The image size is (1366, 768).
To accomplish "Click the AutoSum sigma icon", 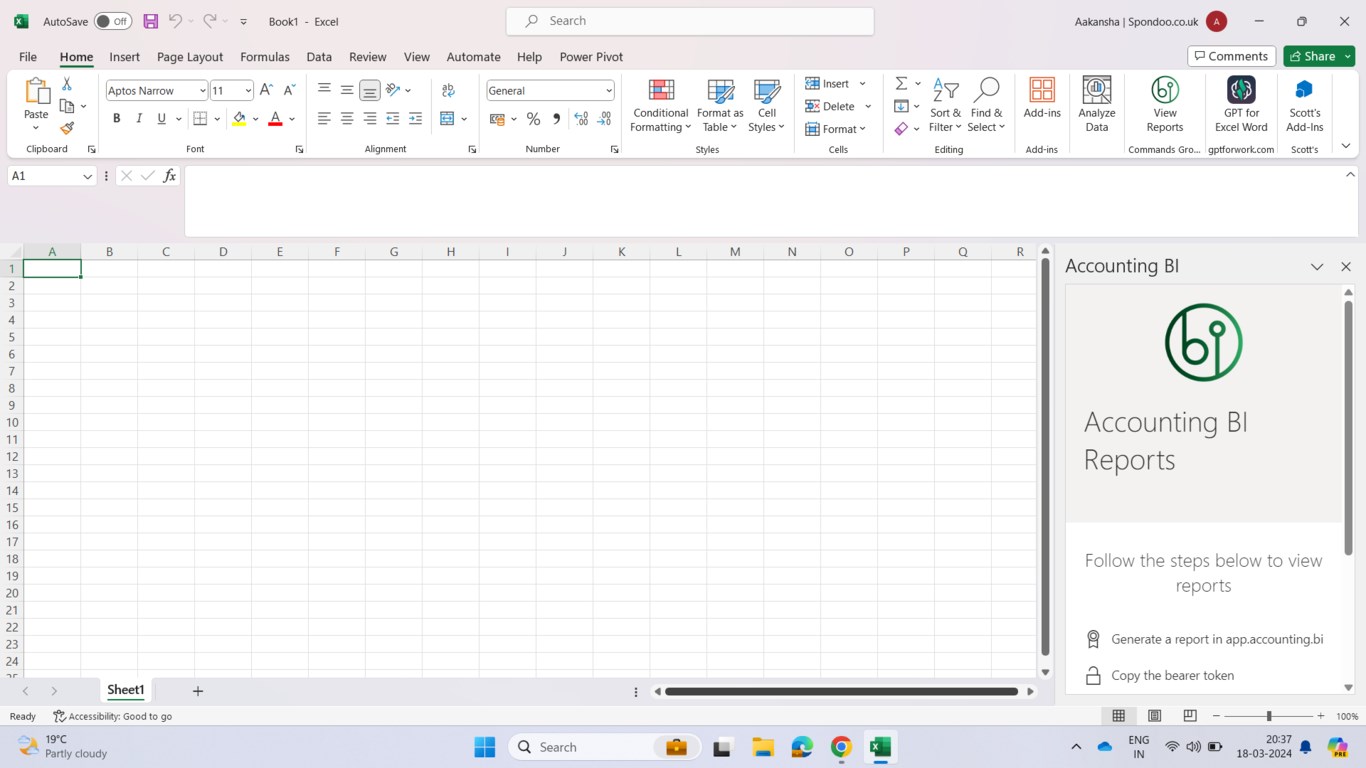I will tap(901, 84).
